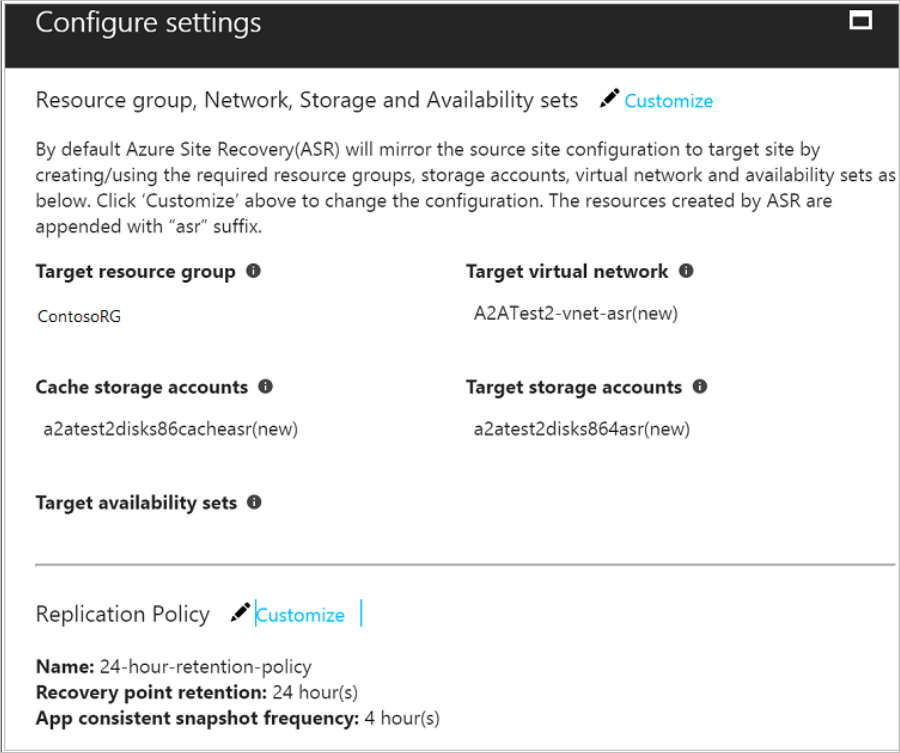Click pencil icon beside Resource group Customize

click(x=609, y=99)
